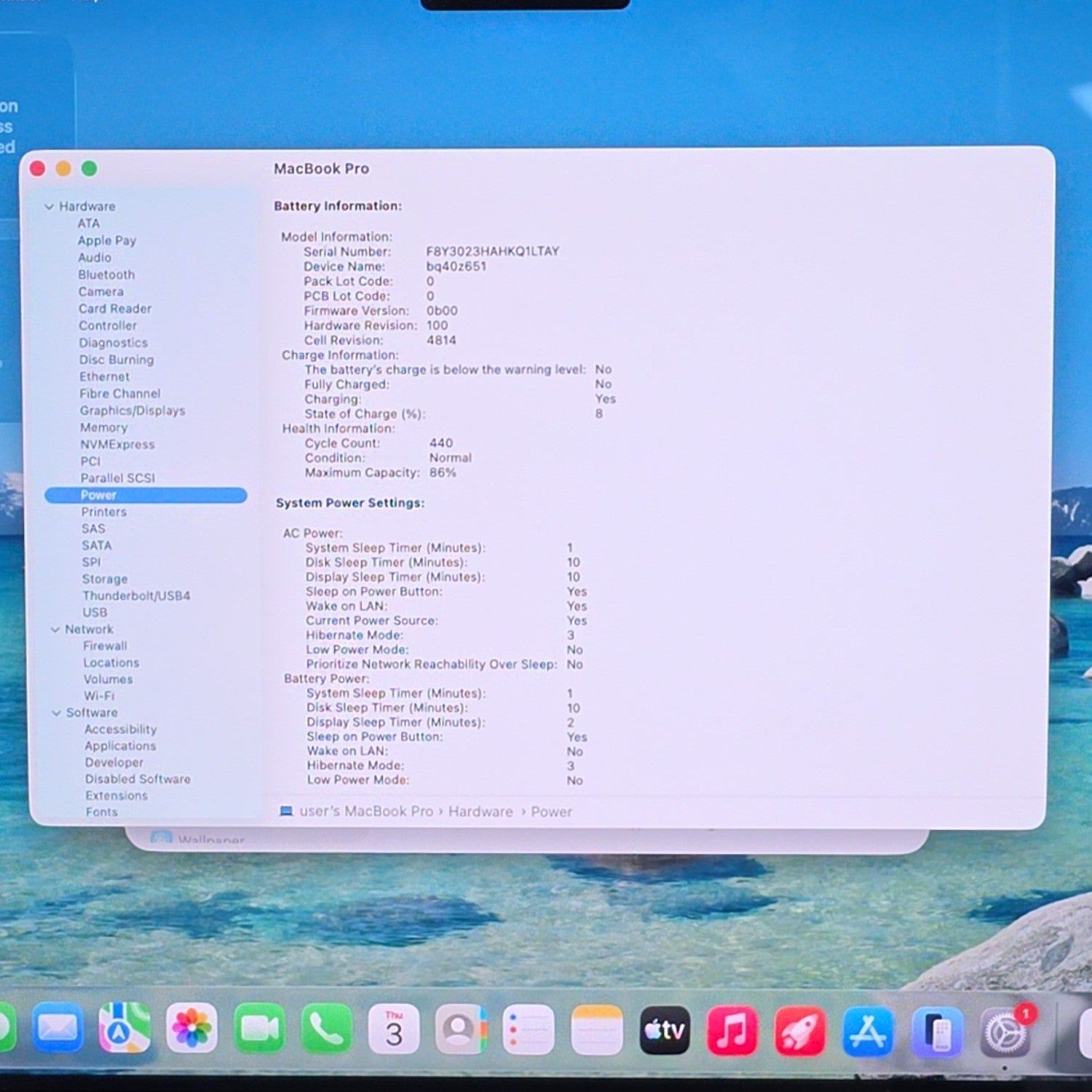Show Wi-Fi information
Screen dimensions: 1092x1092
(x=99, y=696)
